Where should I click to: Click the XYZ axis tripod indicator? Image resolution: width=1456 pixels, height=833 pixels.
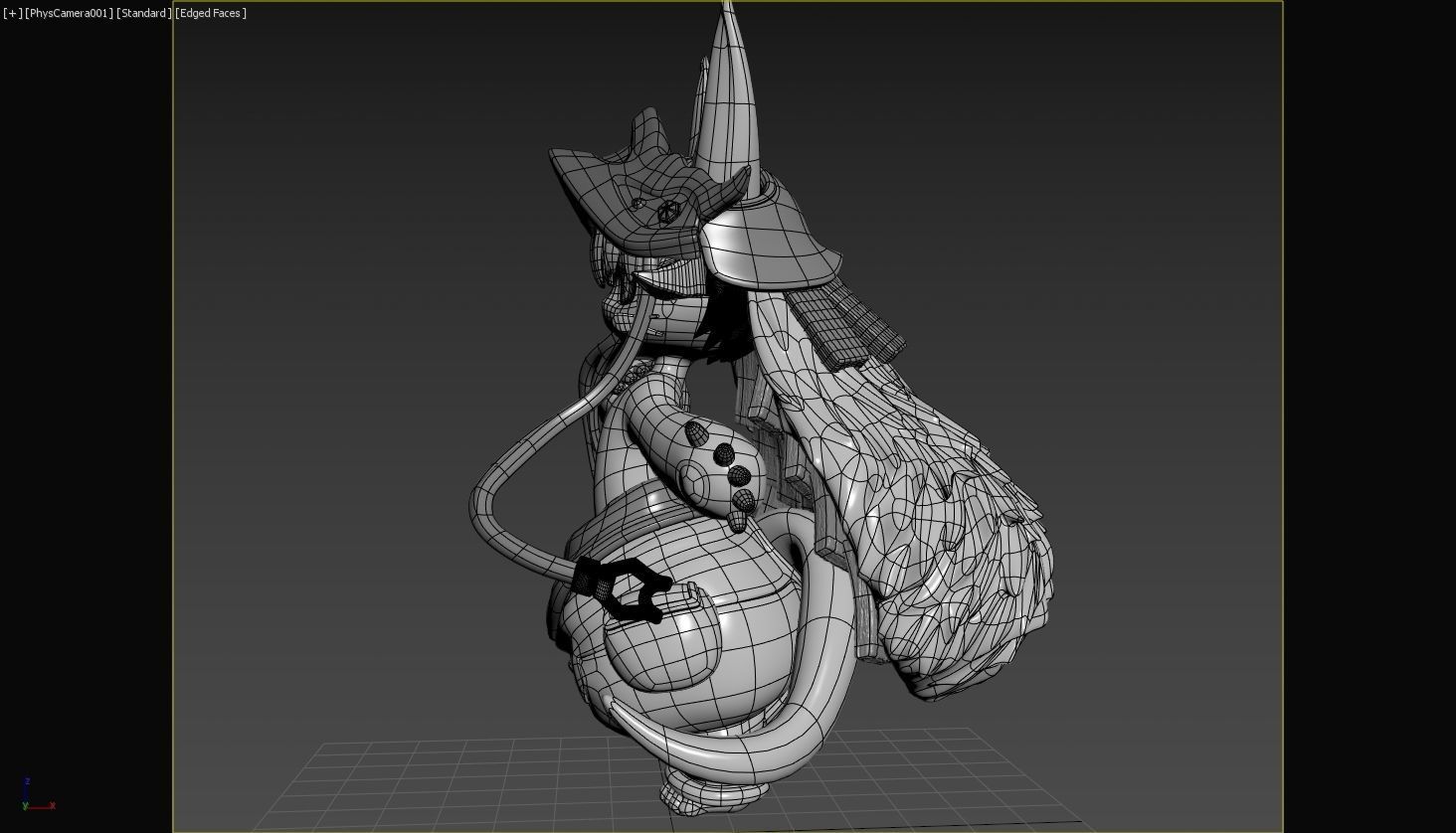[x=38, y=795]
